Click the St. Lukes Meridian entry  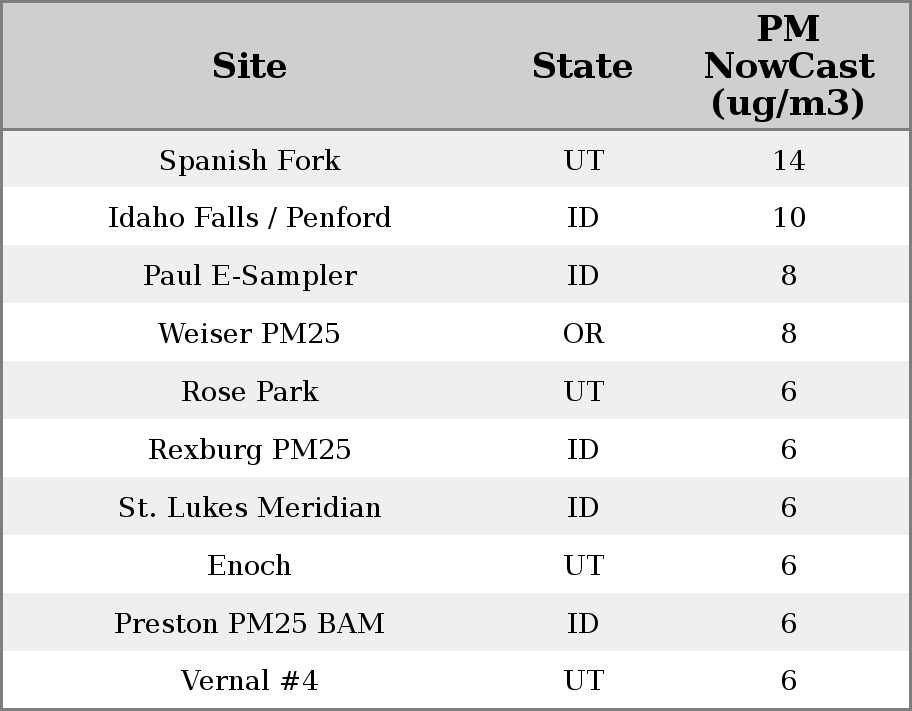pos(249,508)
